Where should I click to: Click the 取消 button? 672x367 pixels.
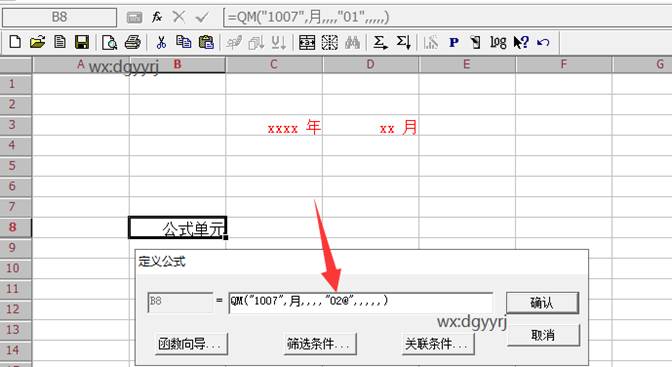pyautogui.click(x=543, y=335)
